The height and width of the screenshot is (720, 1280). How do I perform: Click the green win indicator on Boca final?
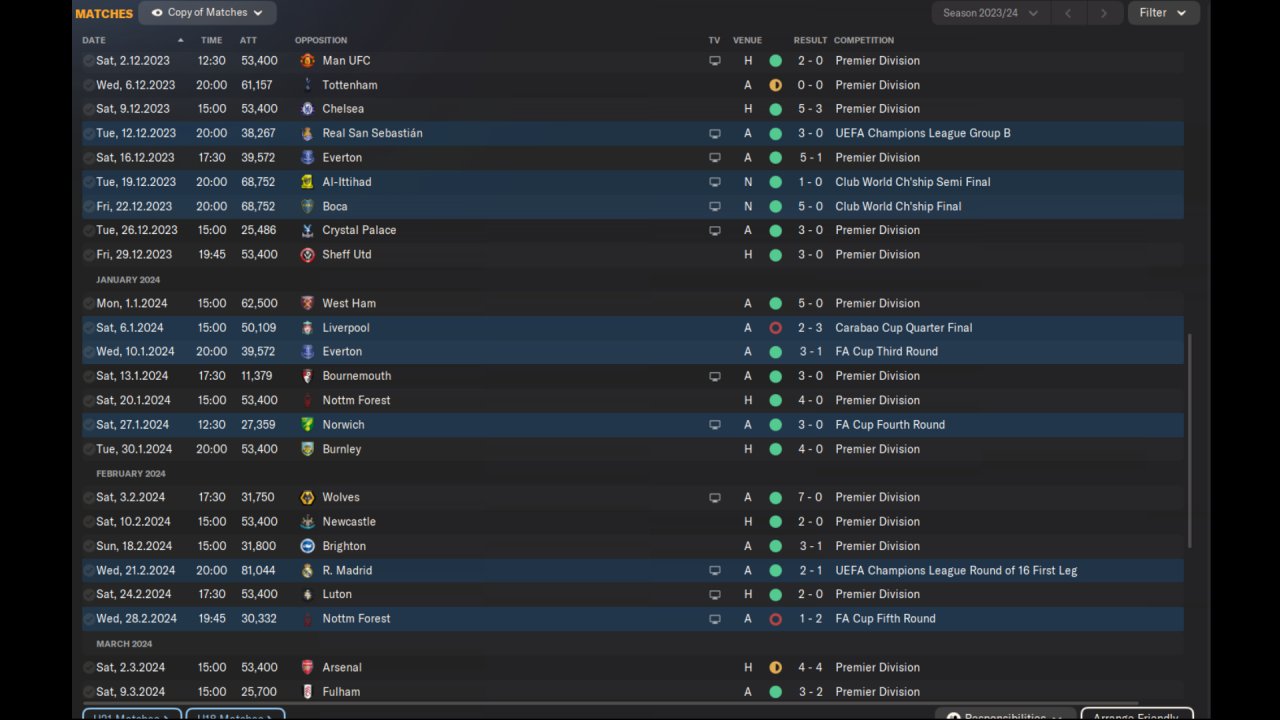pyautogui.click(x=775, y=206)
